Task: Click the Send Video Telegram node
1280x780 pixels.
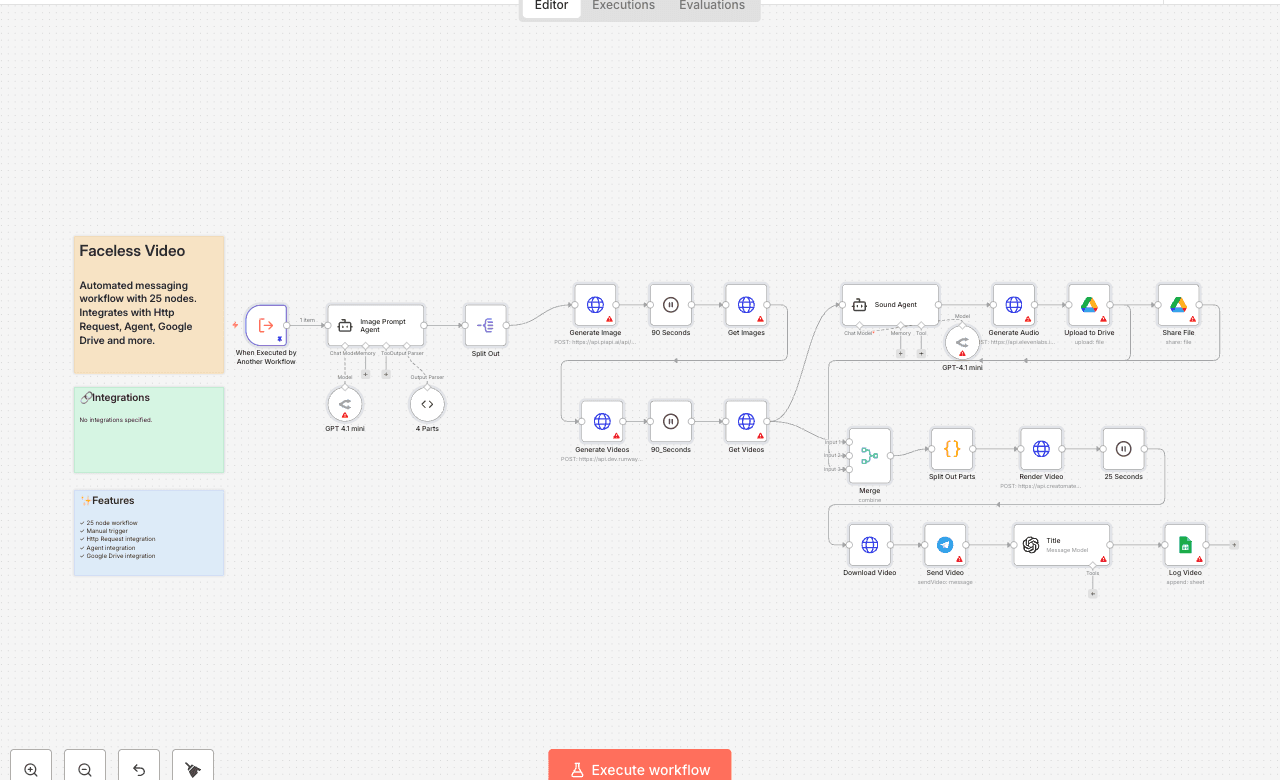Action: coord(945,545)
